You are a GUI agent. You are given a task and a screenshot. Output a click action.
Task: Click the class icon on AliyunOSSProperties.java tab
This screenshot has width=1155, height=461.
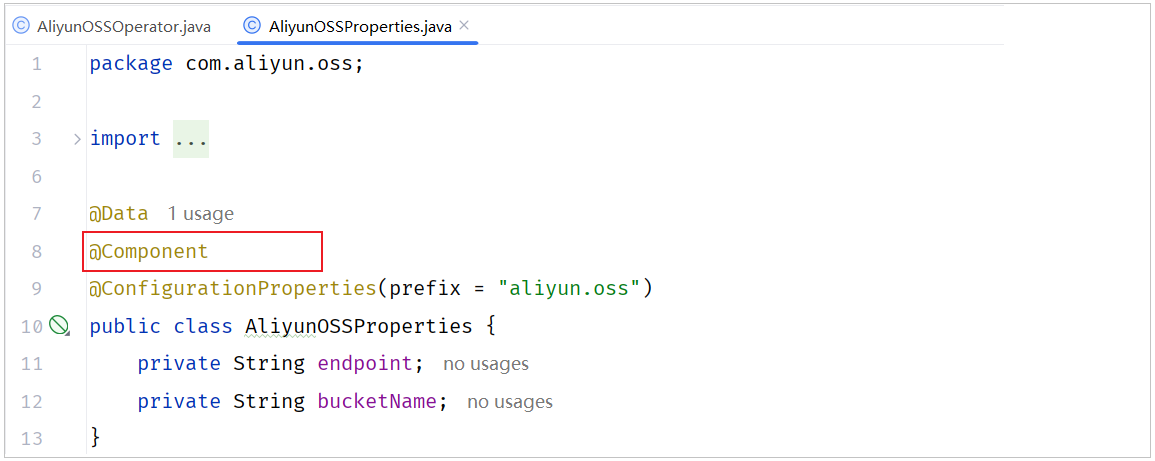click(x=252, y=27)
